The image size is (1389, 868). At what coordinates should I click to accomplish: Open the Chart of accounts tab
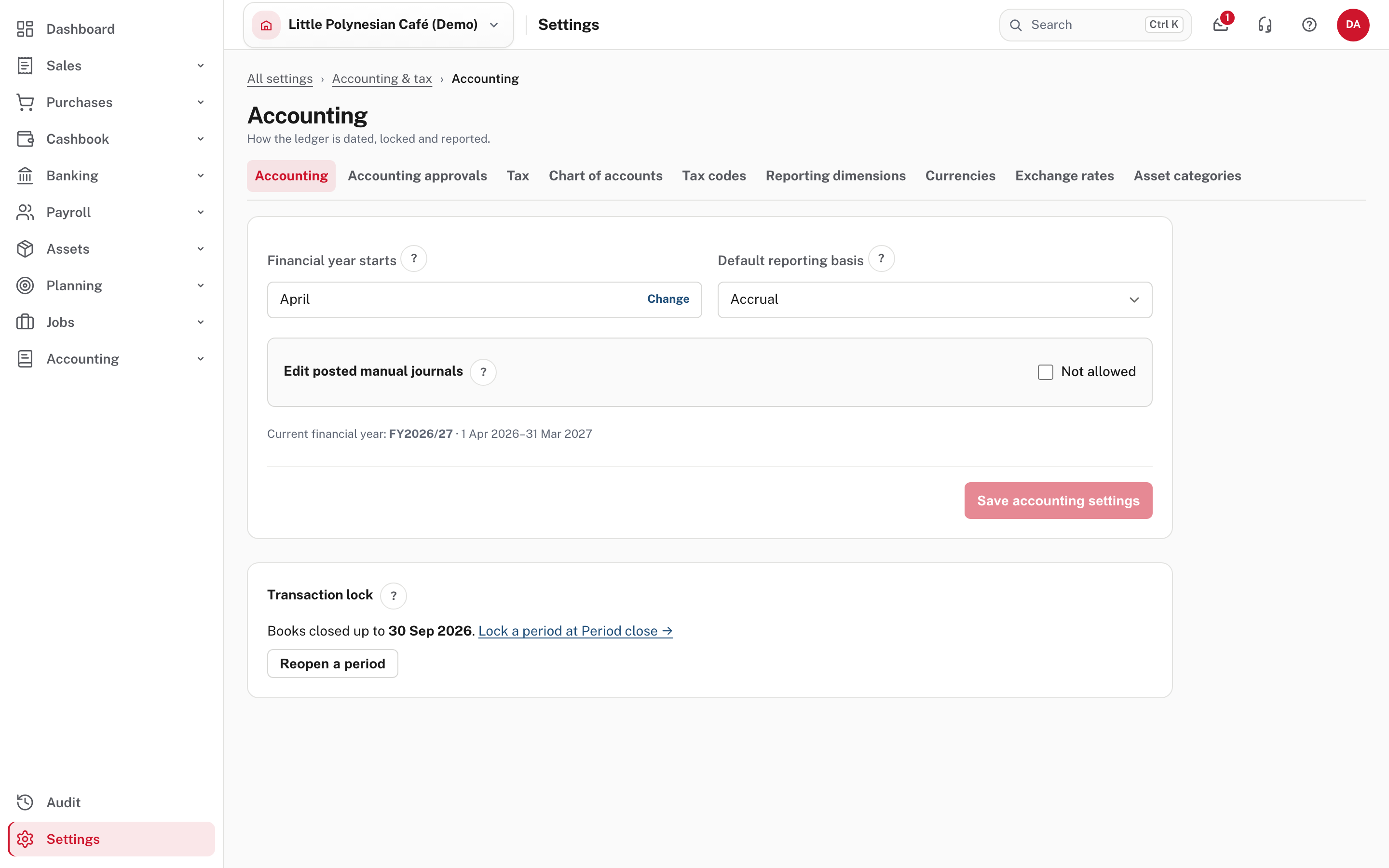tap(606, 176)
